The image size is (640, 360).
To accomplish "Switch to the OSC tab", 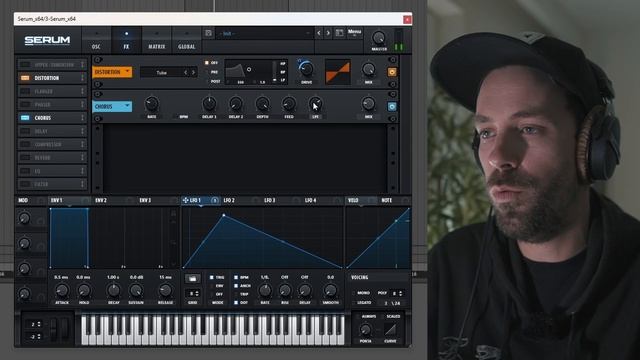I will pos(96,40).
